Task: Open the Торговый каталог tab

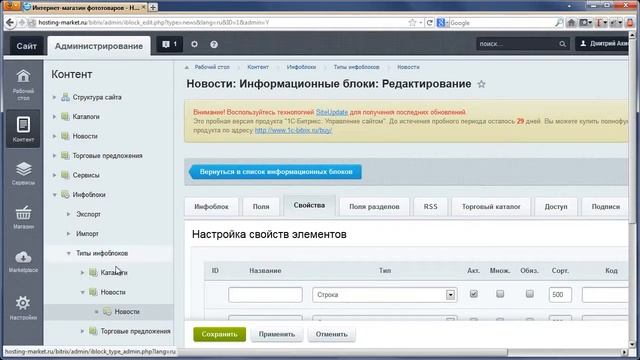Action: coord(491,207)
